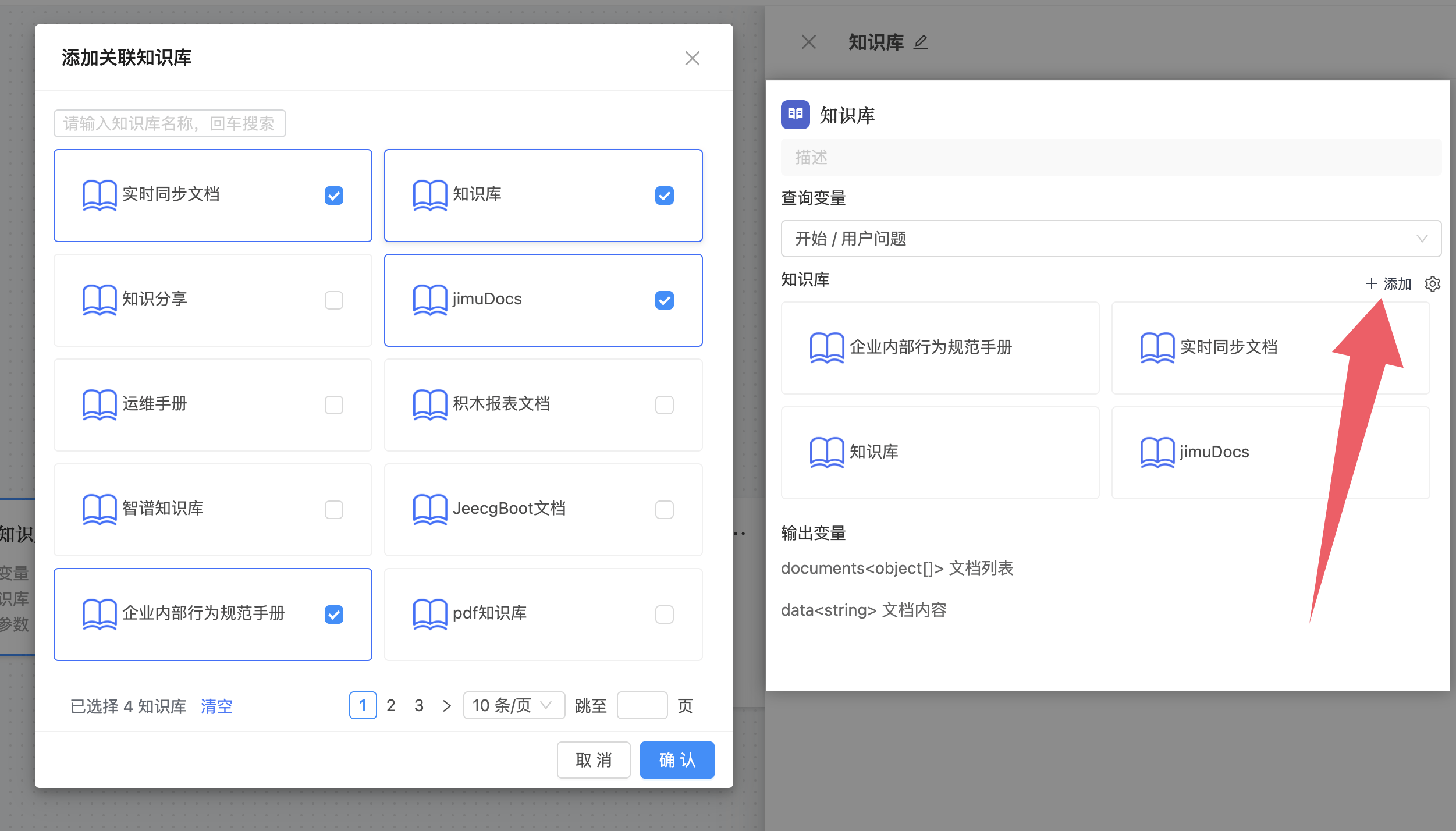1456x831 pixels.
Task: Click the book icon of pdf知识库 card
Action: 430,614
